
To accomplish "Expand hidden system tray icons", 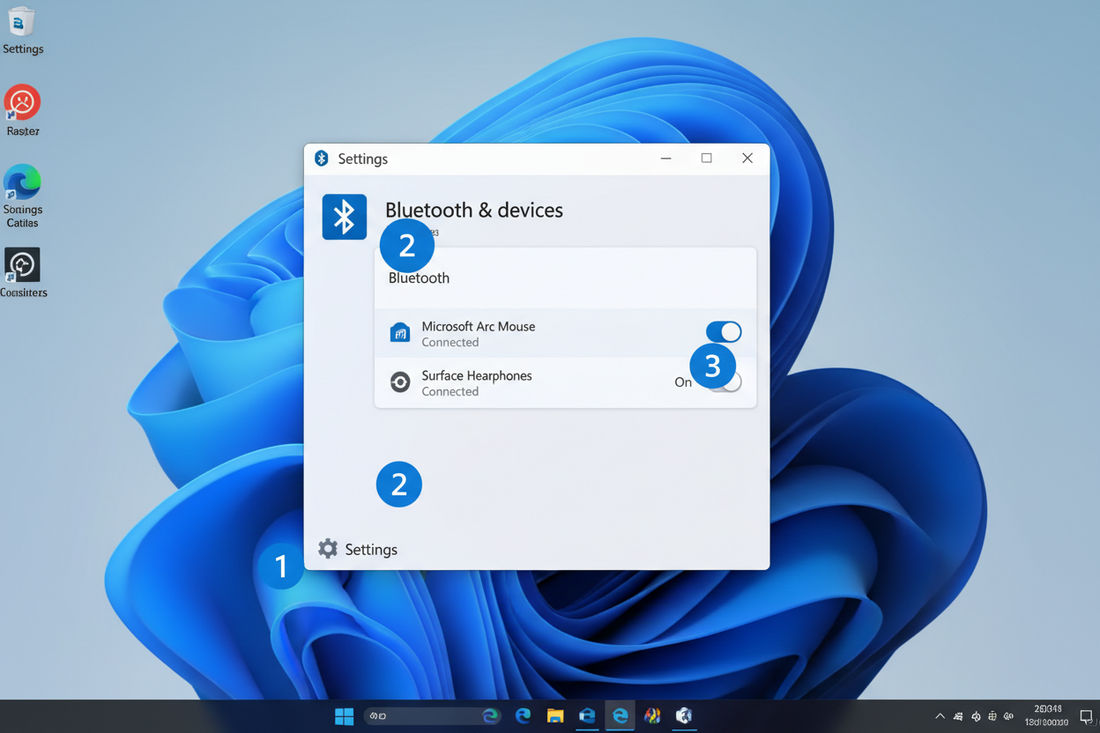I will 939,716.
